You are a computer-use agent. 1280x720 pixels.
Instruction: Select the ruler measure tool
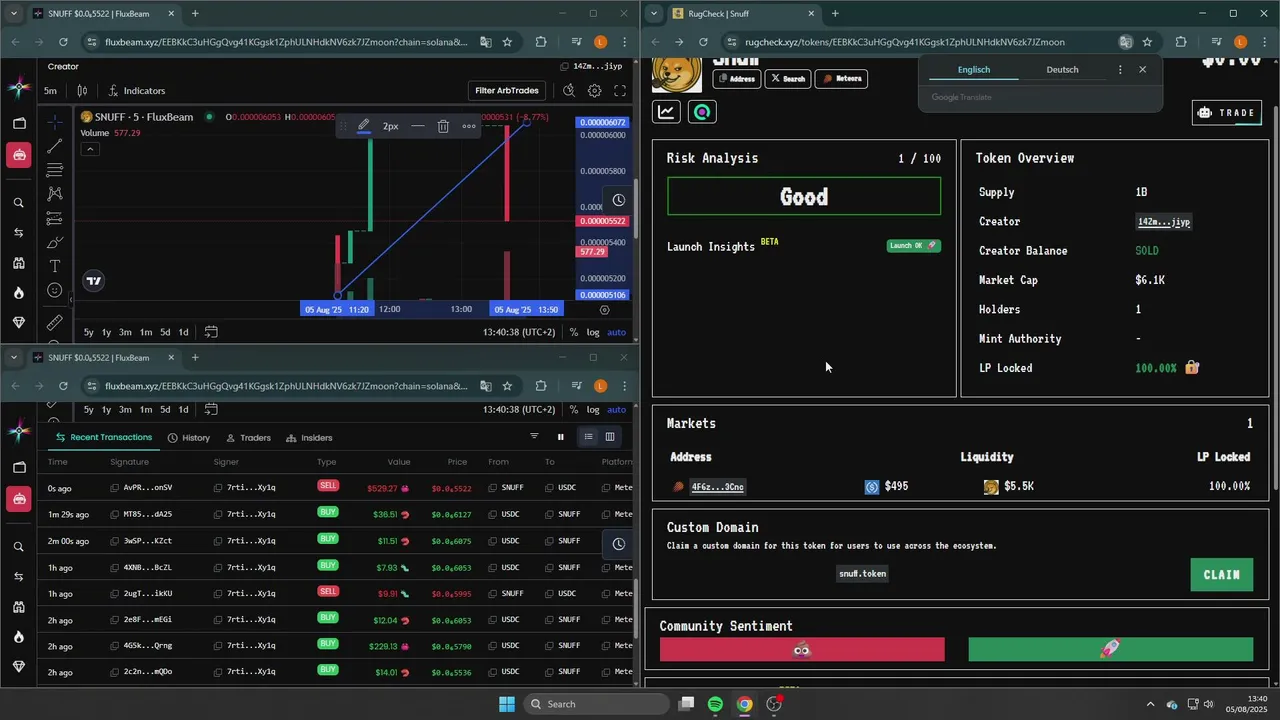pos(55,323)
